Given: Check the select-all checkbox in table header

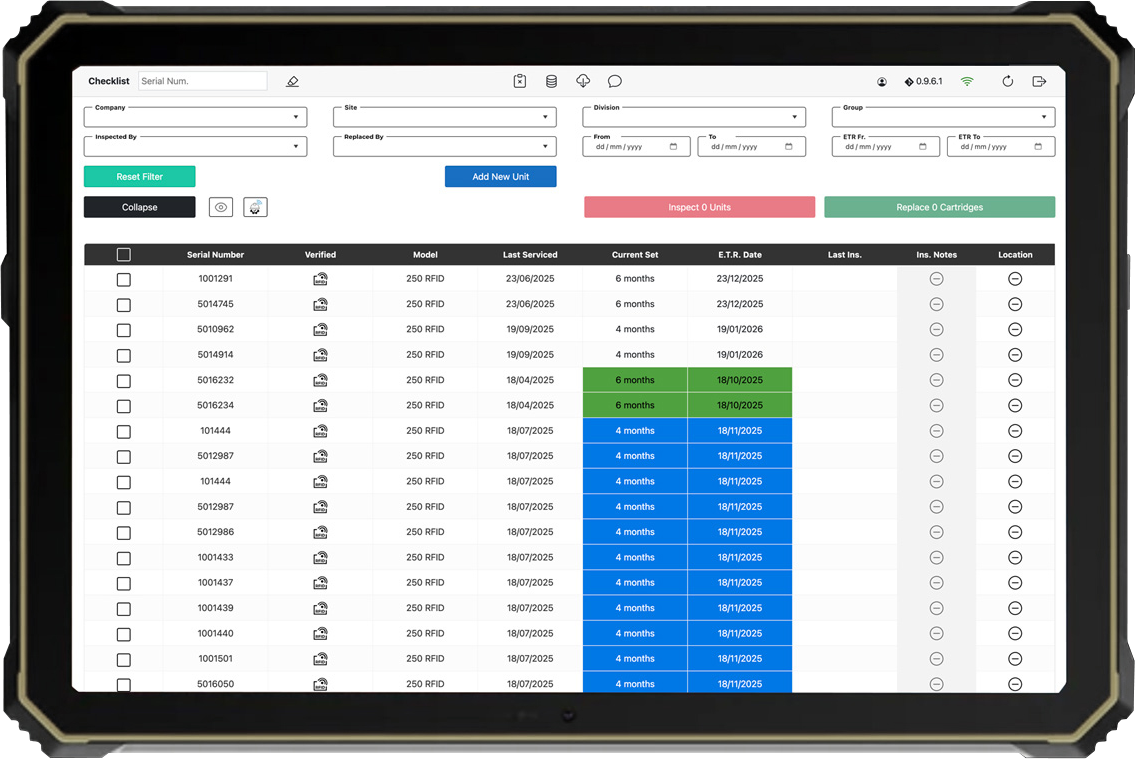Looking at the screenshot, I should tap(124, 255).
